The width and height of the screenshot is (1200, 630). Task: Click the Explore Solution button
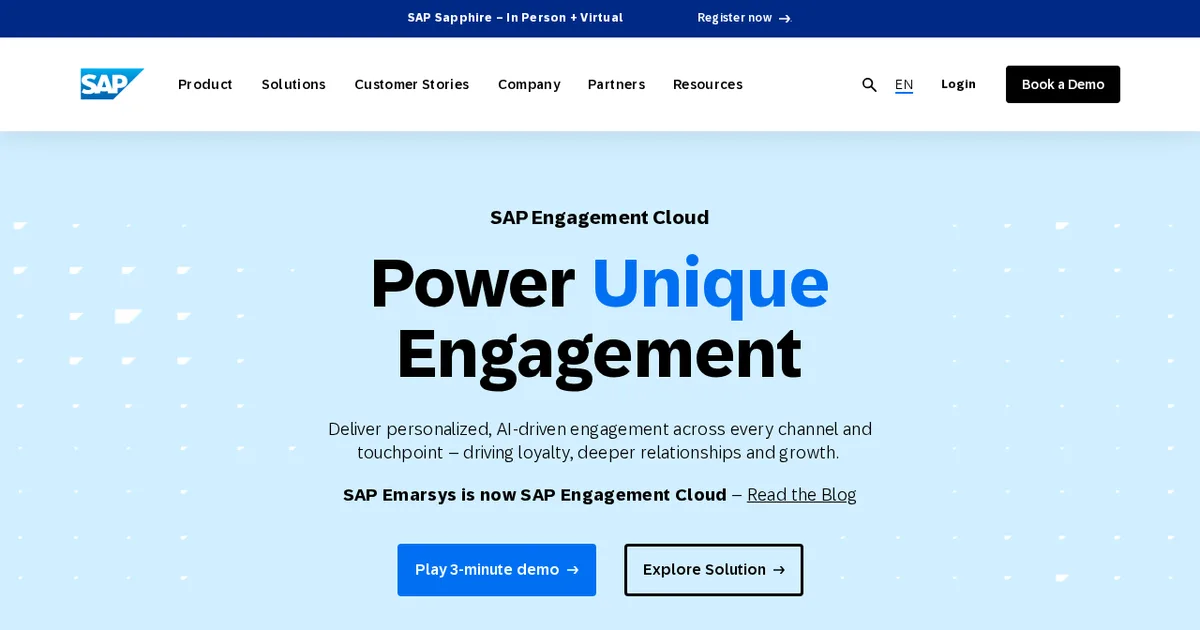[714, 570]
